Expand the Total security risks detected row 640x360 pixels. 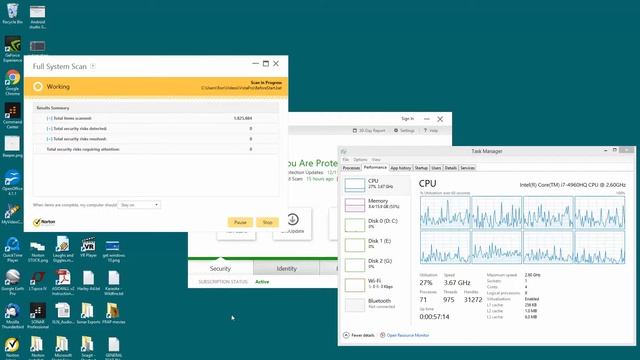click(x=49, y=129)
